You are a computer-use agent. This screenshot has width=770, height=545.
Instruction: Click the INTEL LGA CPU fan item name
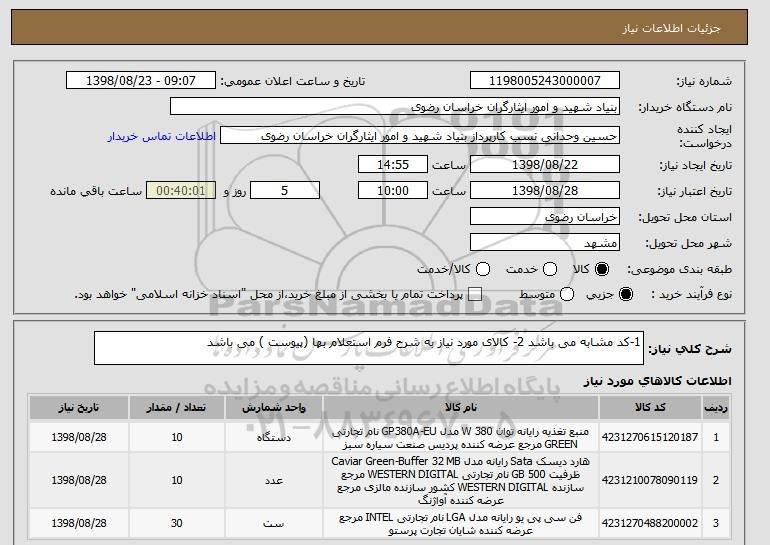[x=461, y=524]
